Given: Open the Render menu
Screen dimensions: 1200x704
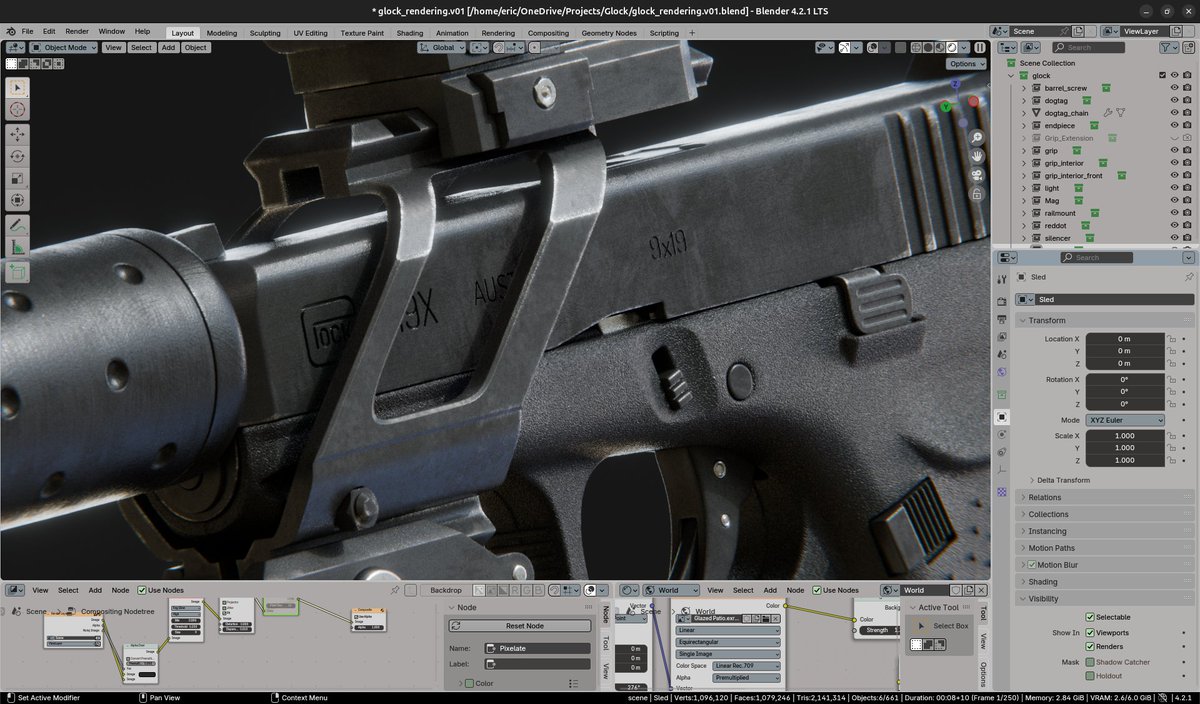Looking at the screenshot, I should coord(77,32).
